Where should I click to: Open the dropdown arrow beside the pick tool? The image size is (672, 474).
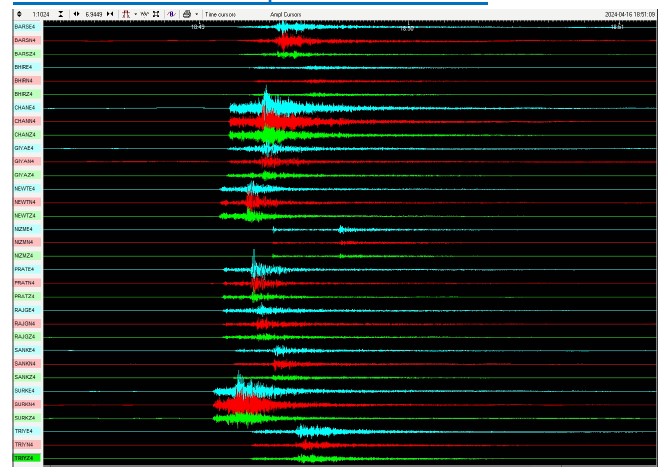coord(134,15)
